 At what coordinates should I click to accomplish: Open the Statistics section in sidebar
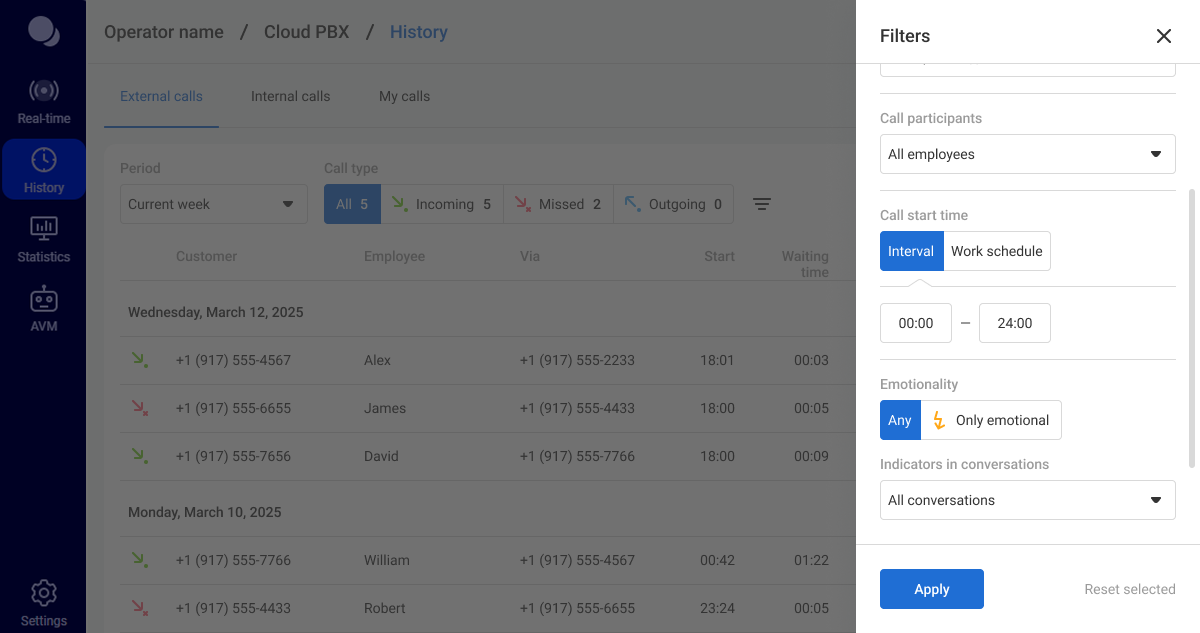(43, 240)
